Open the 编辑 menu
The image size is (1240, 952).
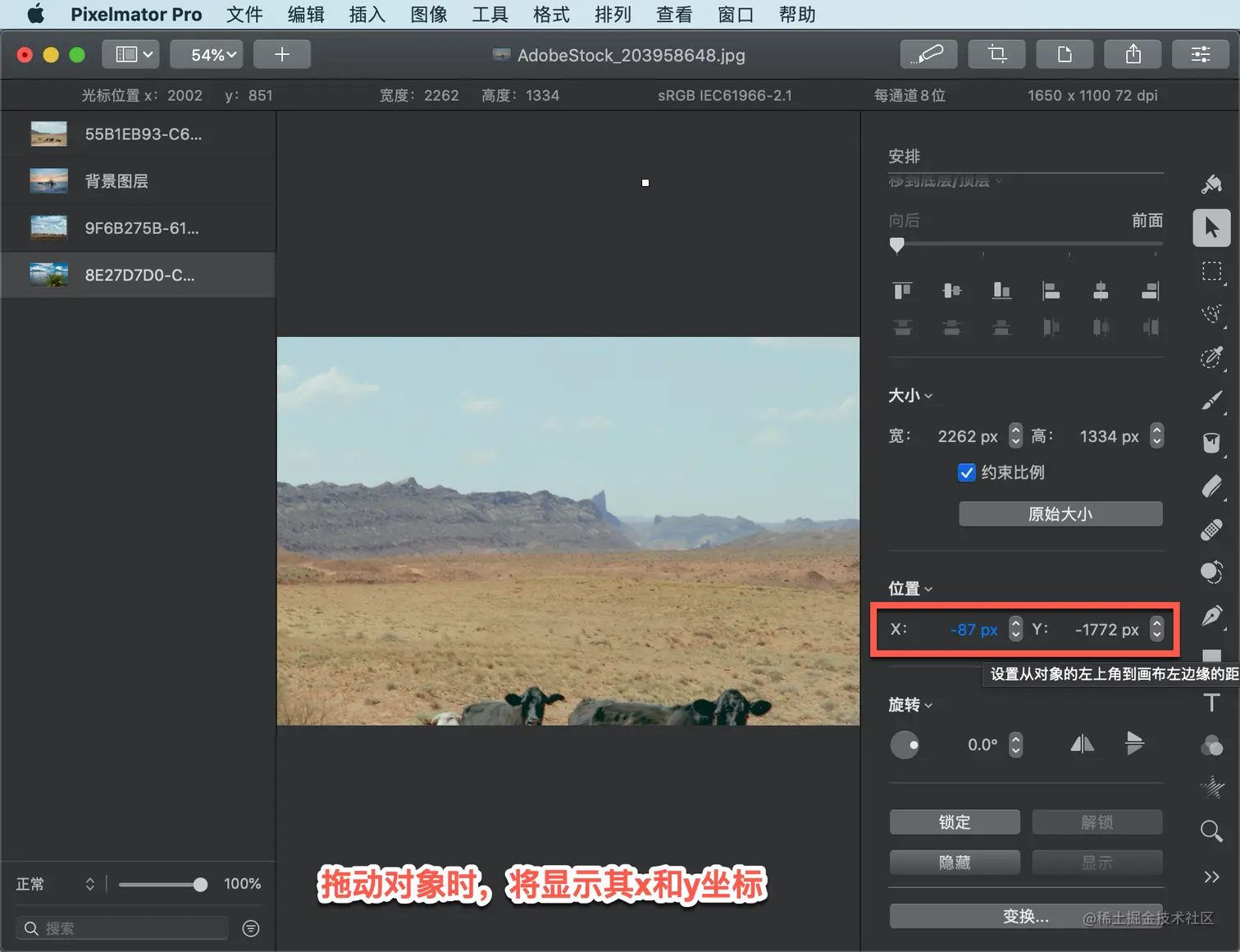[x=306, y=14]
